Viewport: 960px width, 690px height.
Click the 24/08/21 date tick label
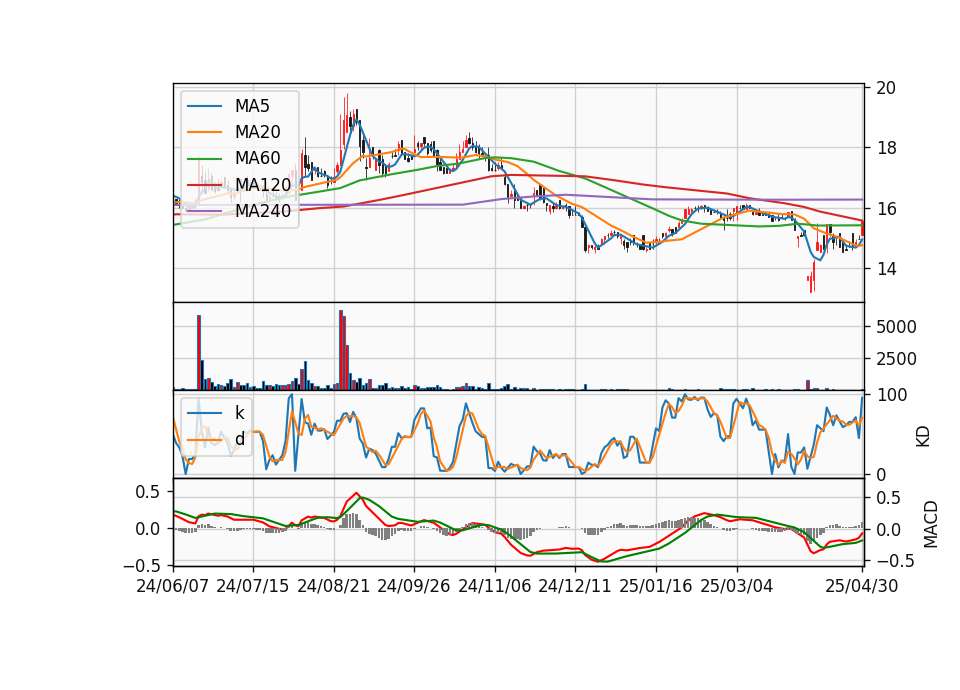click(x=334, y=586)
